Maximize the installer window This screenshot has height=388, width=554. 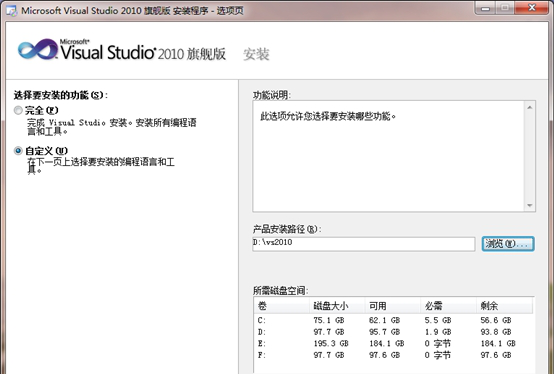505,8
